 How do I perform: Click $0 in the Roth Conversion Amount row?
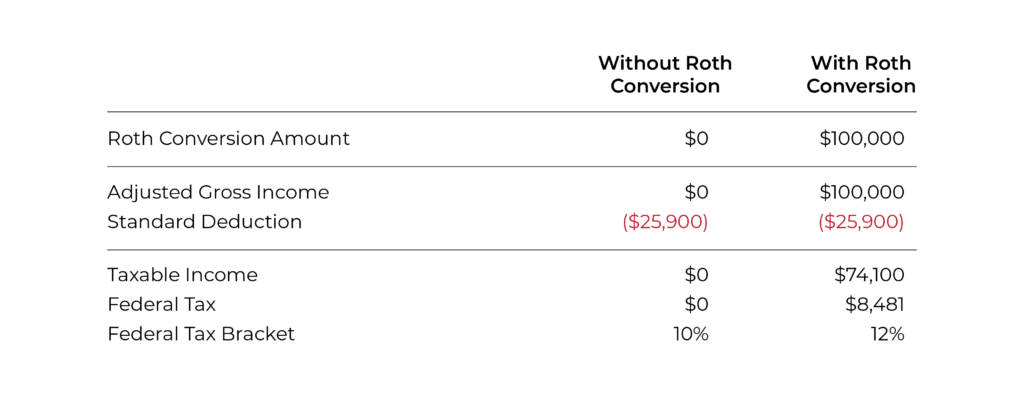click(x=696, y=138)
